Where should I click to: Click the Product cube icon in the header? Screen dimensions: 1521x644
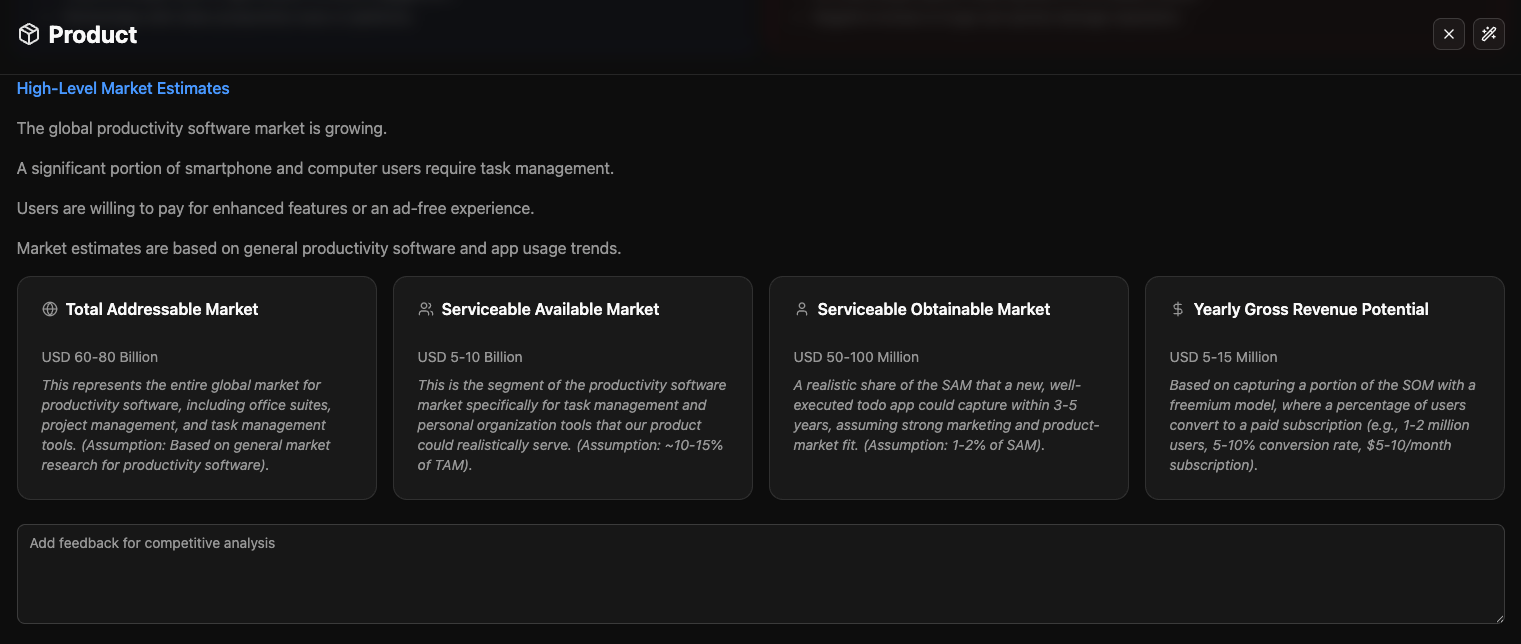(30, 33)
